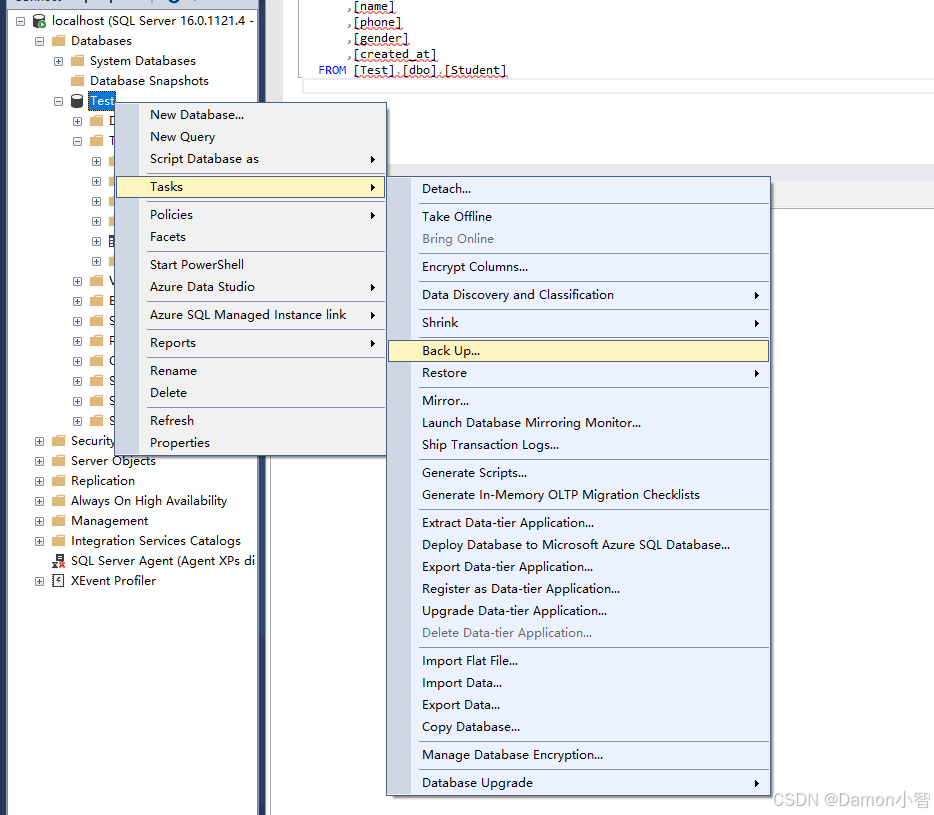Select New Query in the context menu
The image size is (934, 815).
[x=182, y=137]
